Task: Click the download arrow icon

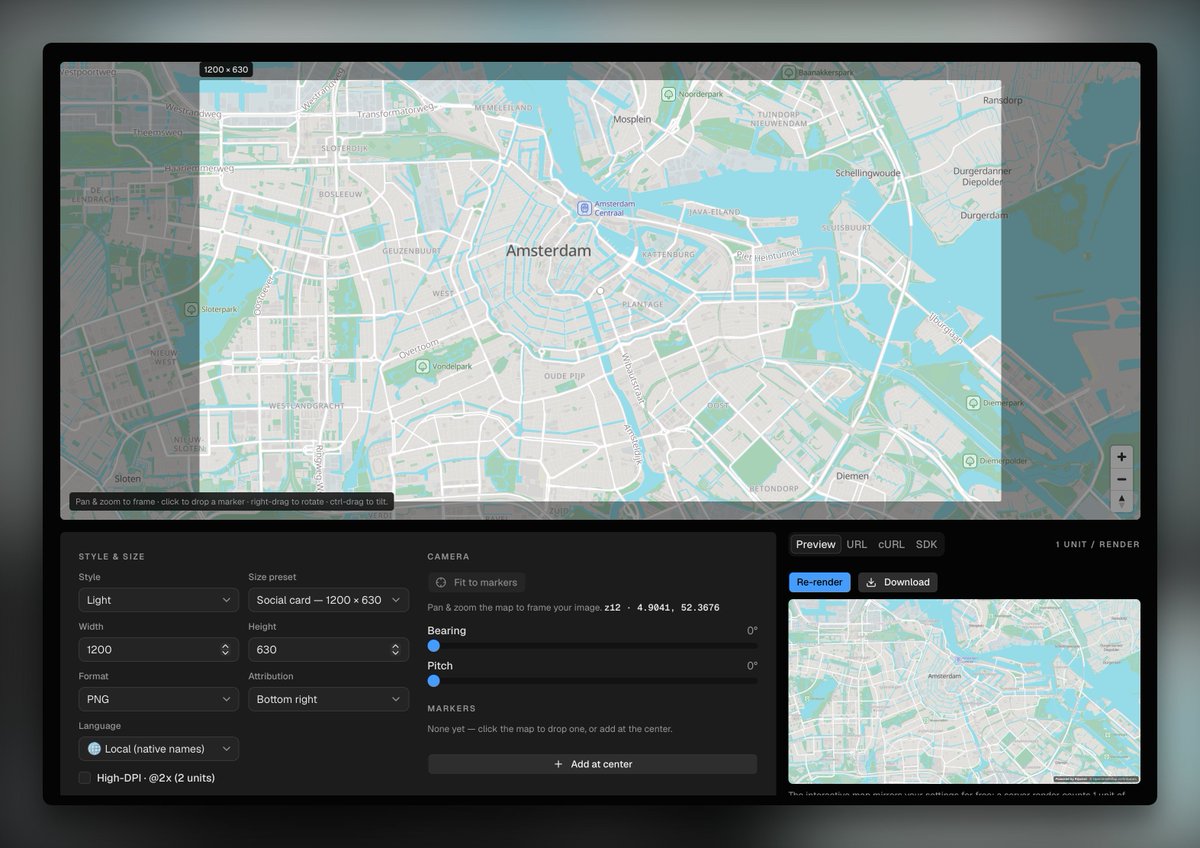Action: (x=871, y=582)
